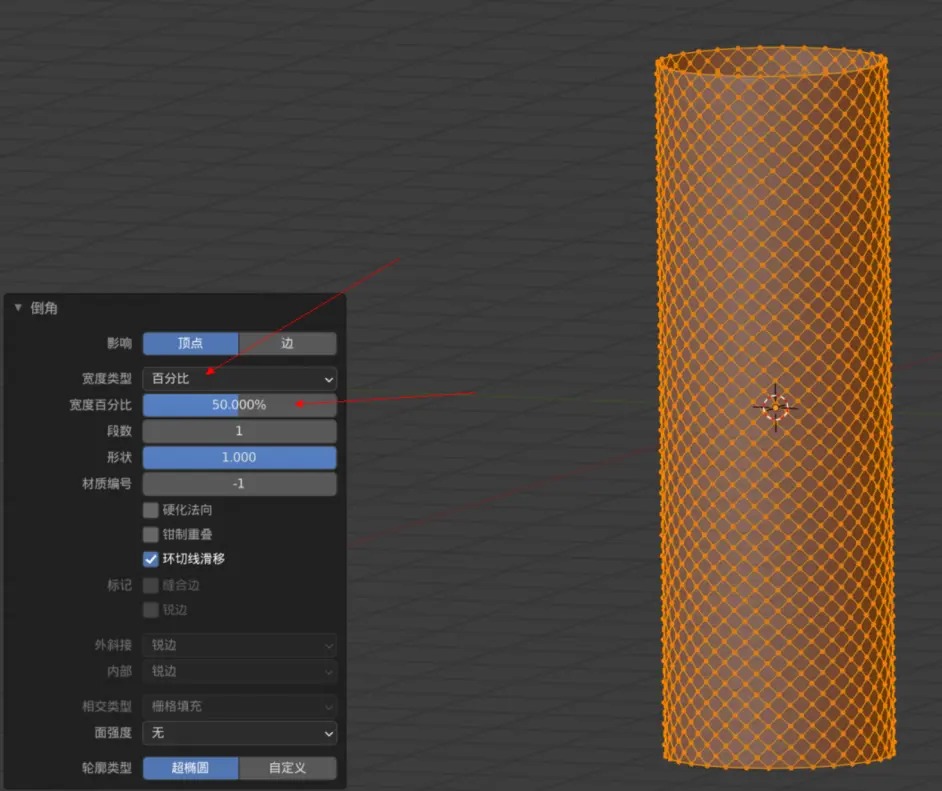Open the 外斜接 dropdown
Screen dimensions: 942x791
click(x=240, y=645)
